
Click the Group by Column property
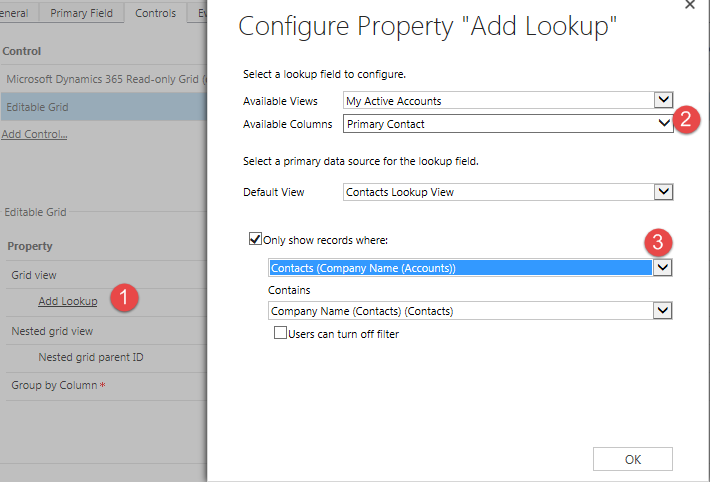coord(54,385)
